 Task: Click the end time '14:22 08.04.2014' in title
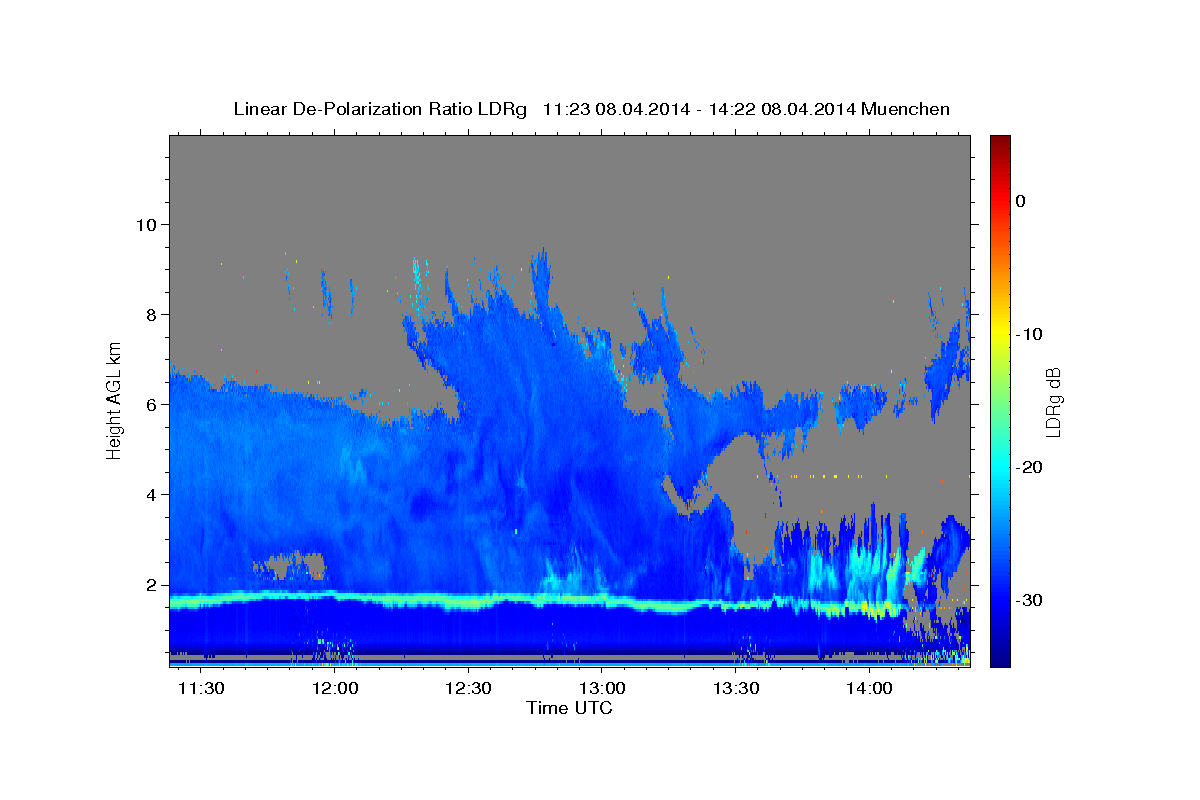coord(782,109)
